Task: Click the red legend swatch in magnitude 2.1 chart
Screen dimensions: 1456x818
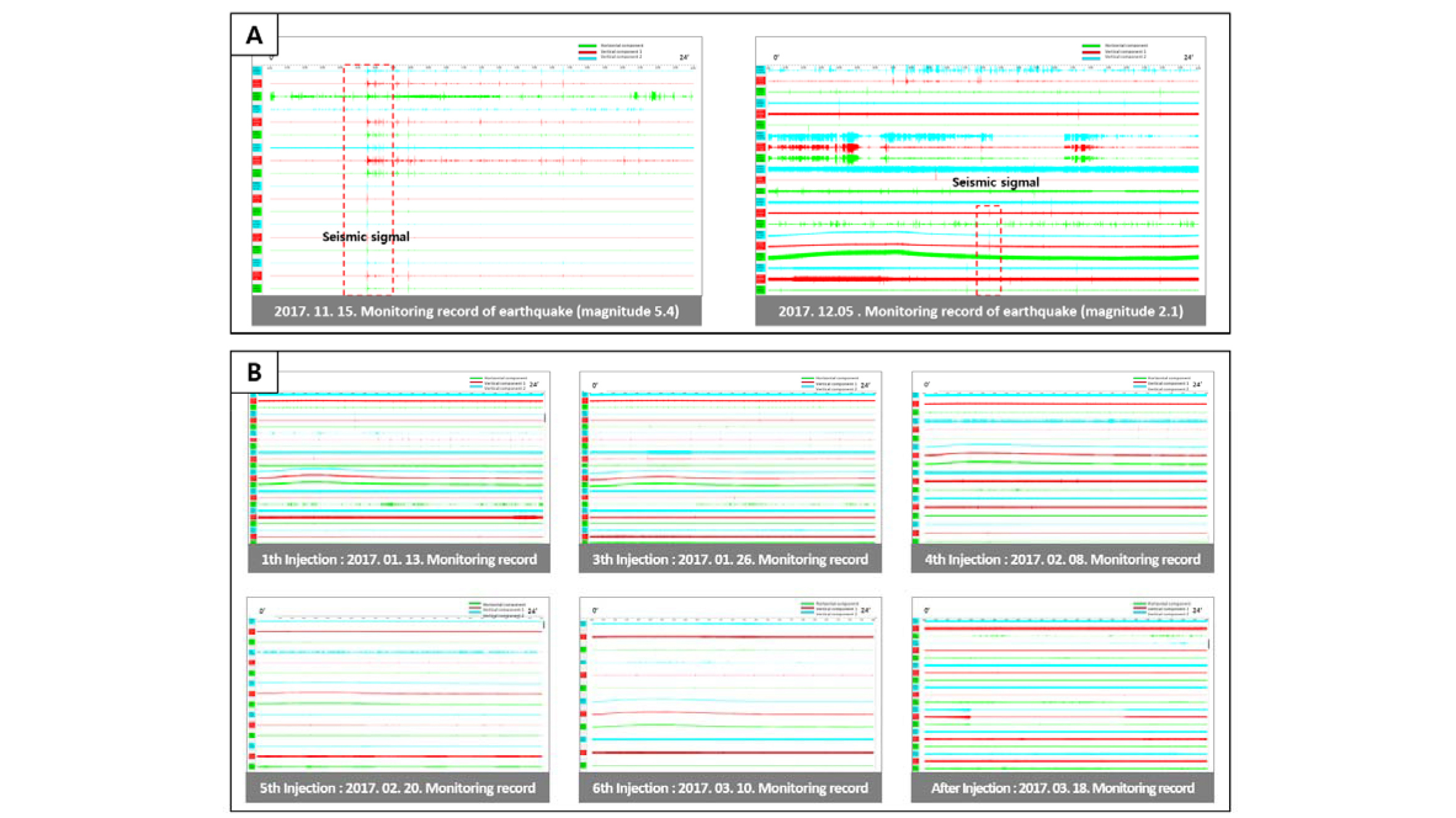Action: point(1090,52)
